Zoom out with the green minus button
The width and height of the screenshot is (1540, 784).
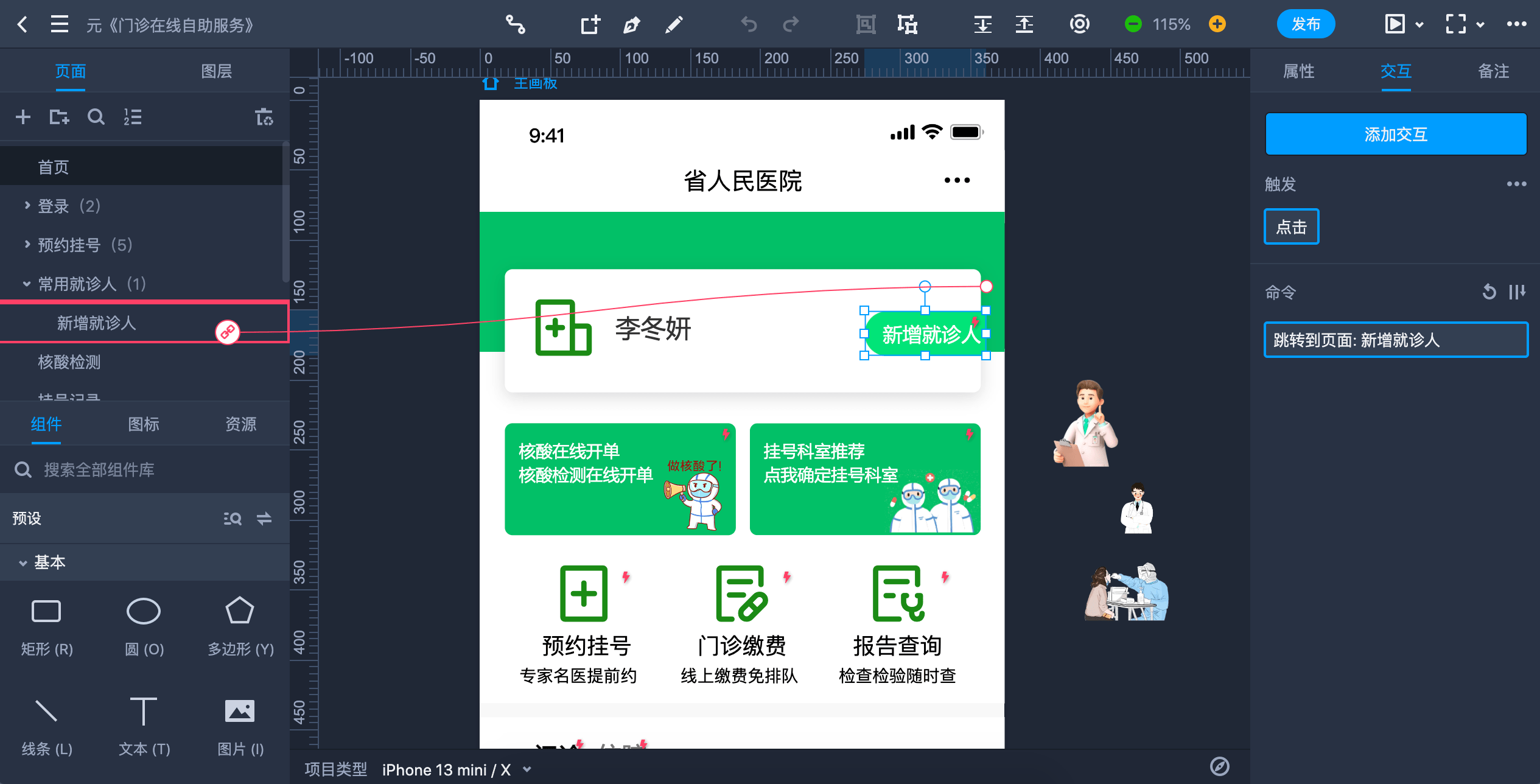point(1133,24)
